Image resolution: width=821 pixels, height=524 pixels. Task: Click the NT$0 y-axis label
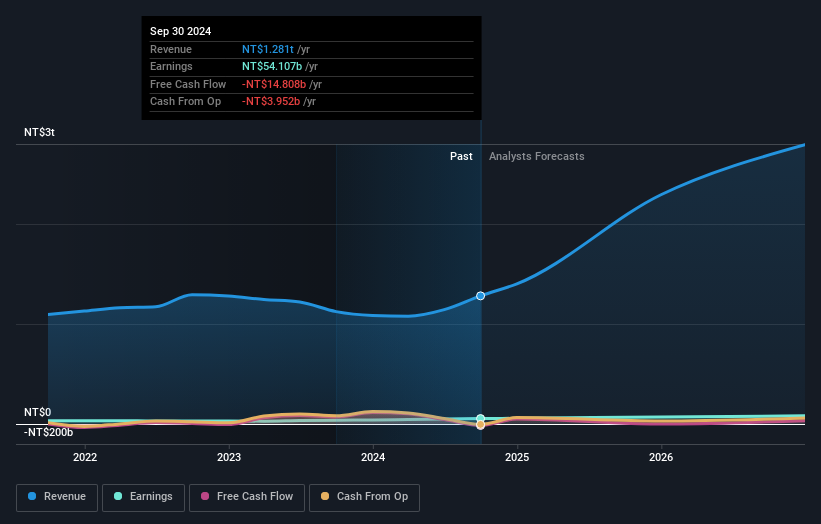tap(38, 412)
